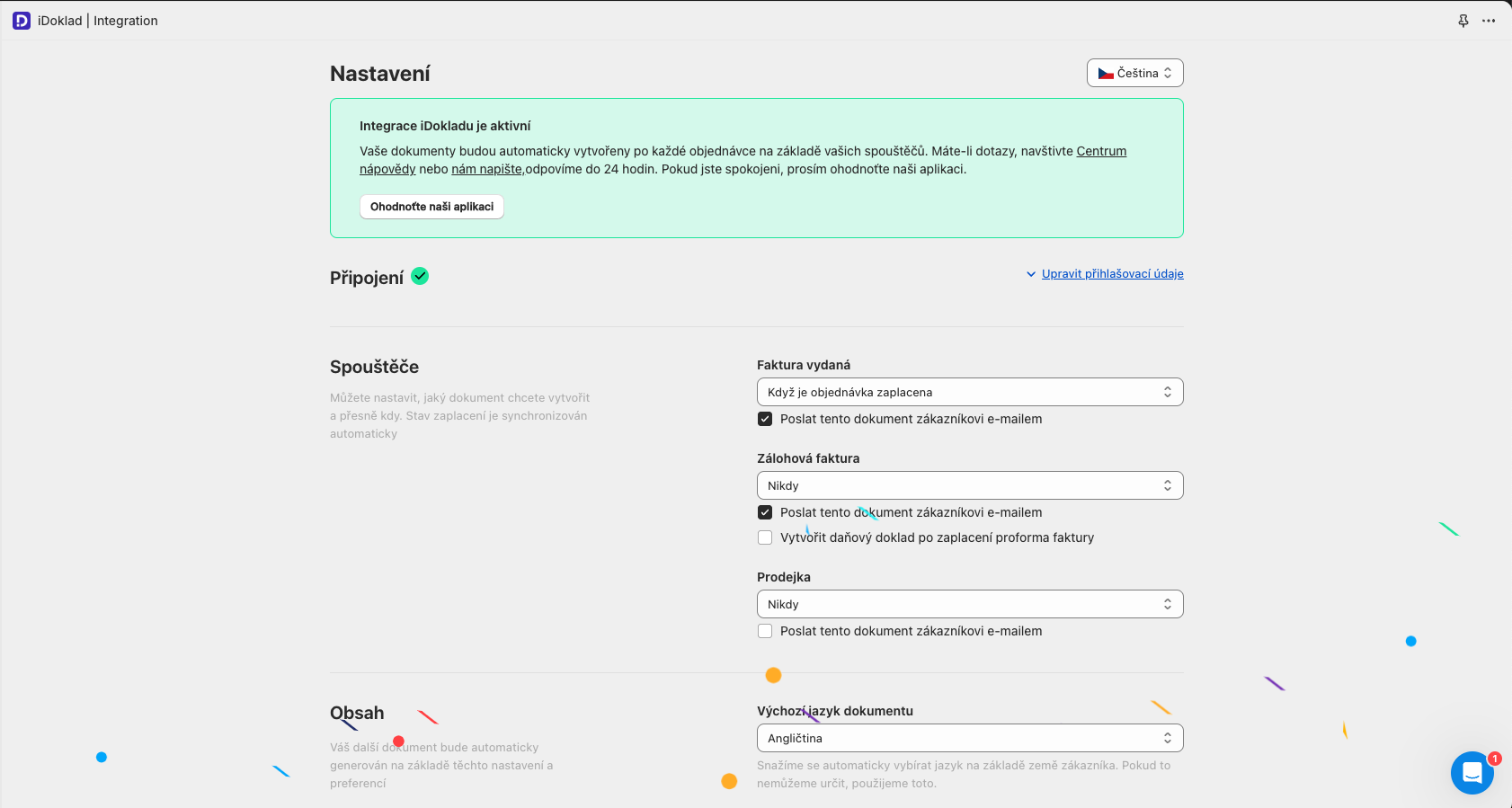
Task: Open the three-dot more options menu
Action: [1489, 21]
